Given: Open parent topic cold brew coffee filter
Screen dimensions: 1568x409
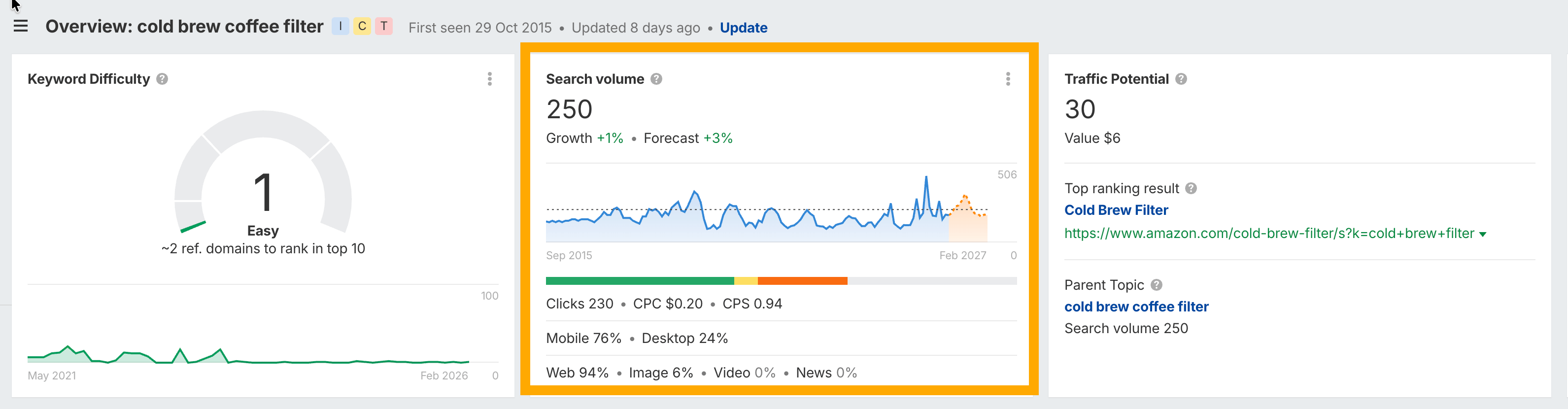Looking at the screenshot, I should click(x=1136, y=307).
